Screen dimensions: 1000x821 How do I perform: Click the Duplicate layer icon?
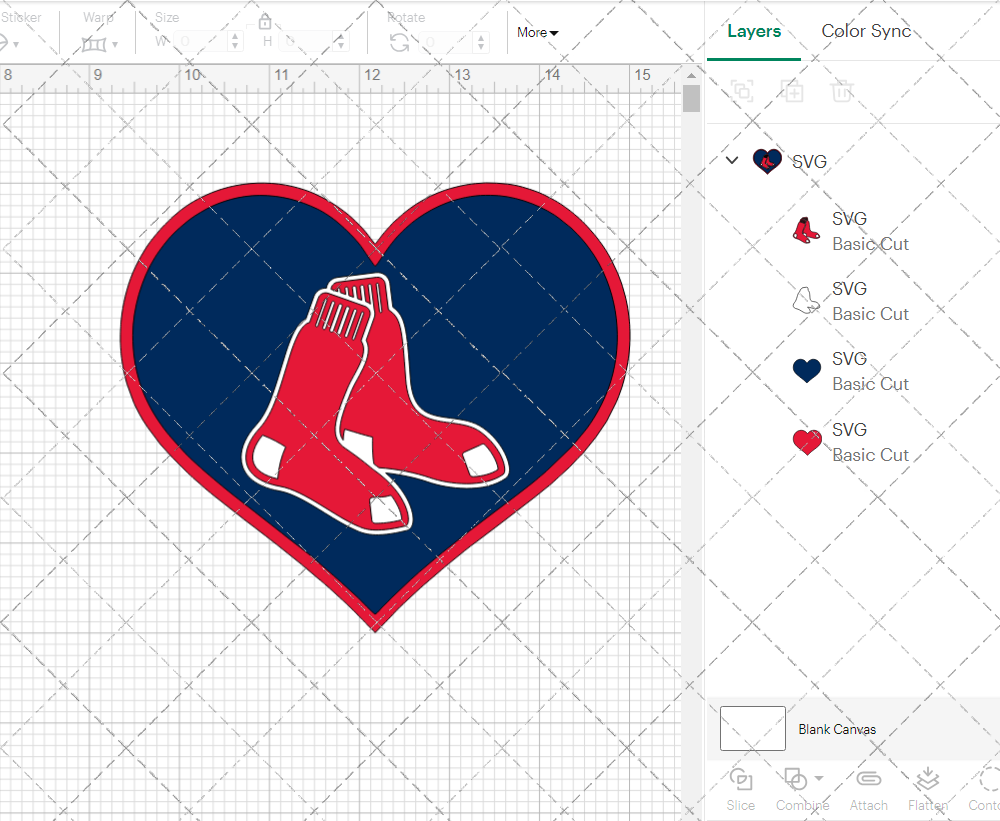point(792,91)
